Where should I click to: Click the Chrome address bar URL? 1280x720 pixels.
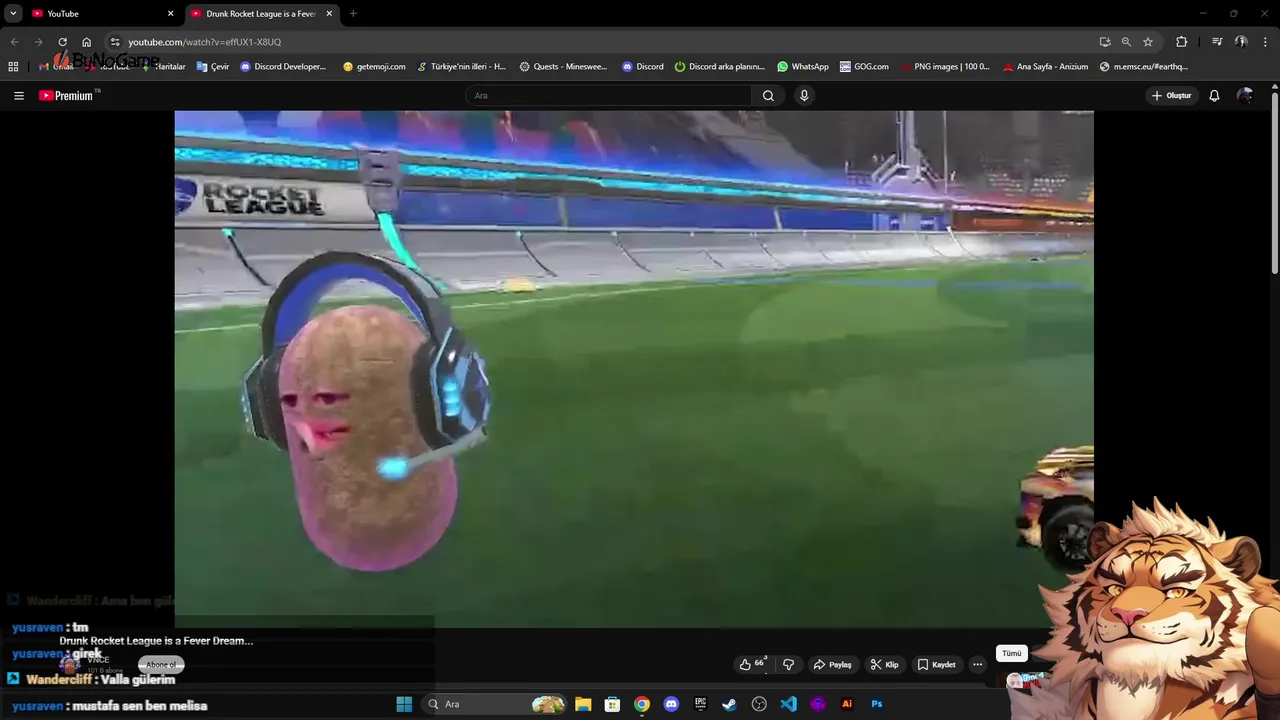tap(205, 42)
